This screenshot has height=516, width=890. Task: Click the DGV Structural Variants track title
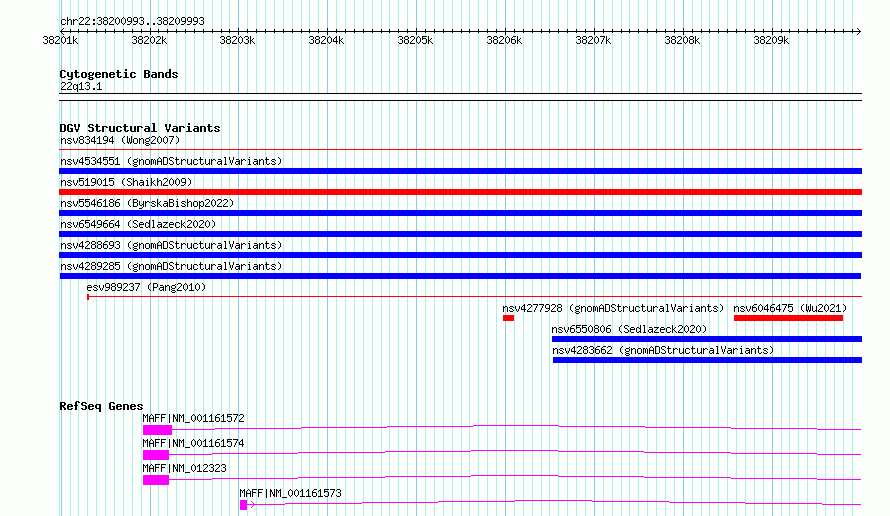(140, 128)
